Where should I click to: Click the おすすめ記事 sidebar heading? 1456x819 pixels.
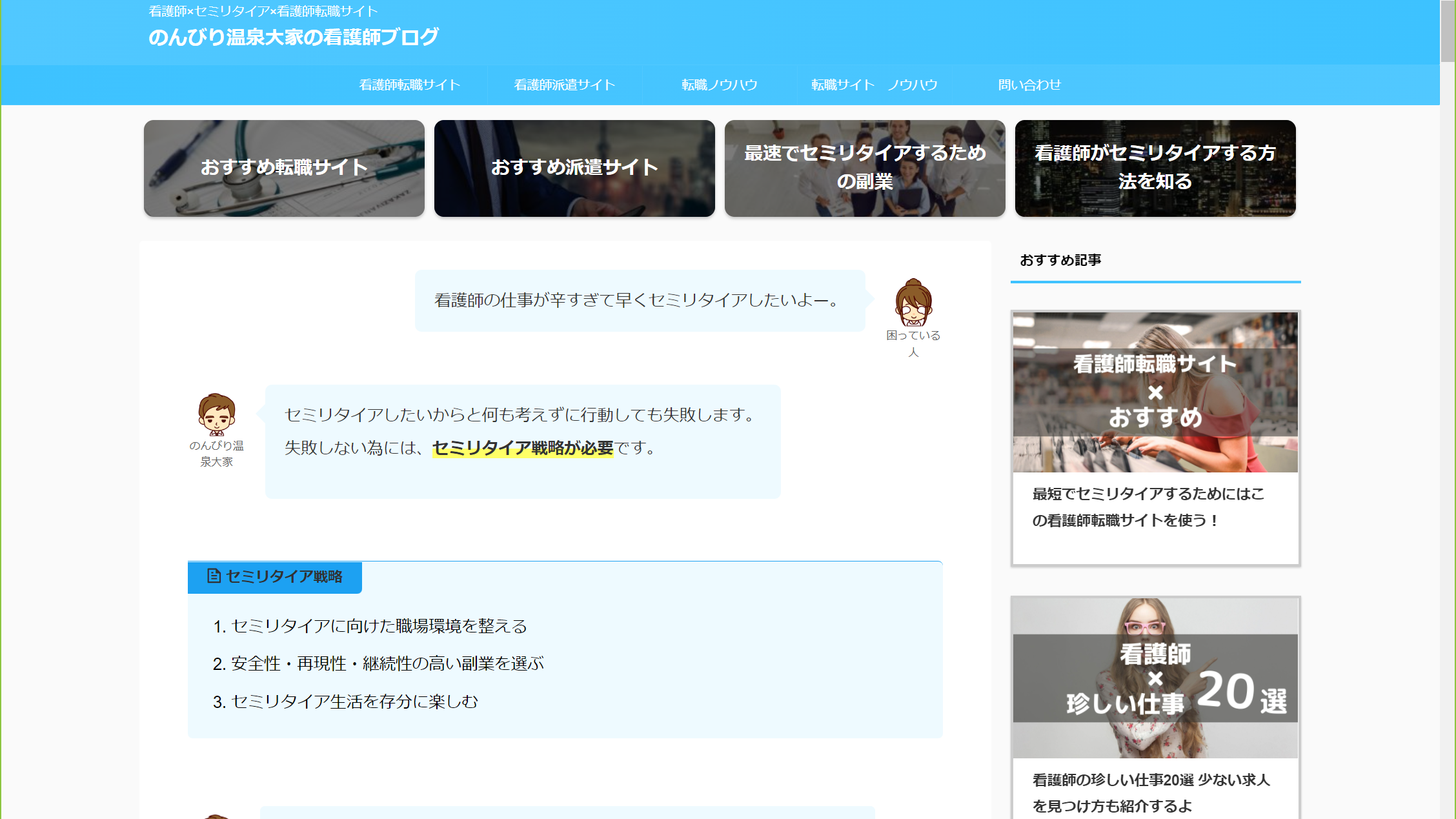point(1060,260)
